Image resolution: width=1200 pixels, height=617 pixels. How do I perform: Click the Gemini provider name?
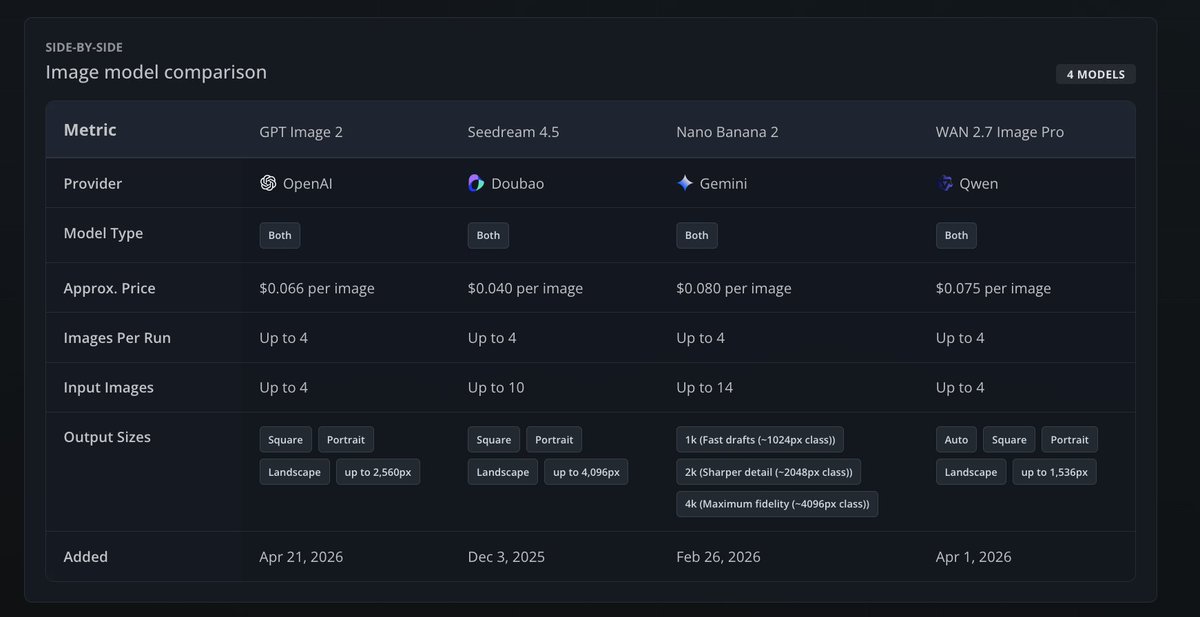[x=723, y=183]
